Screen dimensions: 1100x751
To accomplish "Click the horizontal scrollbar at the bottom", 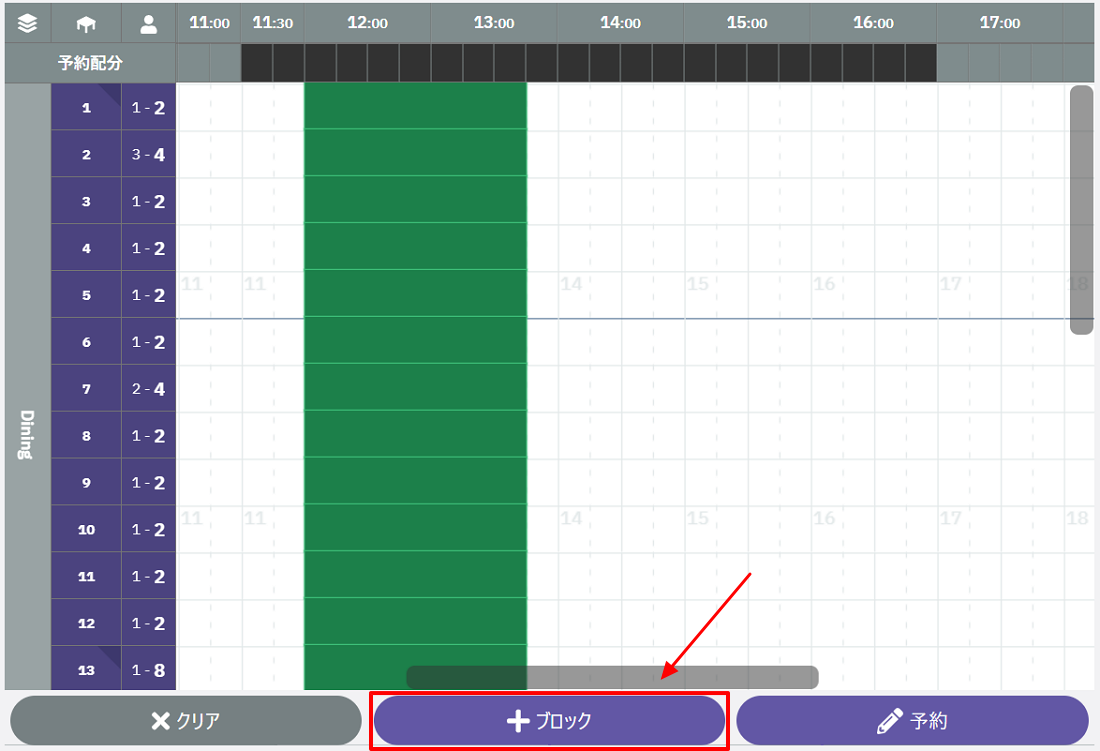I will (x=612, y=677).
